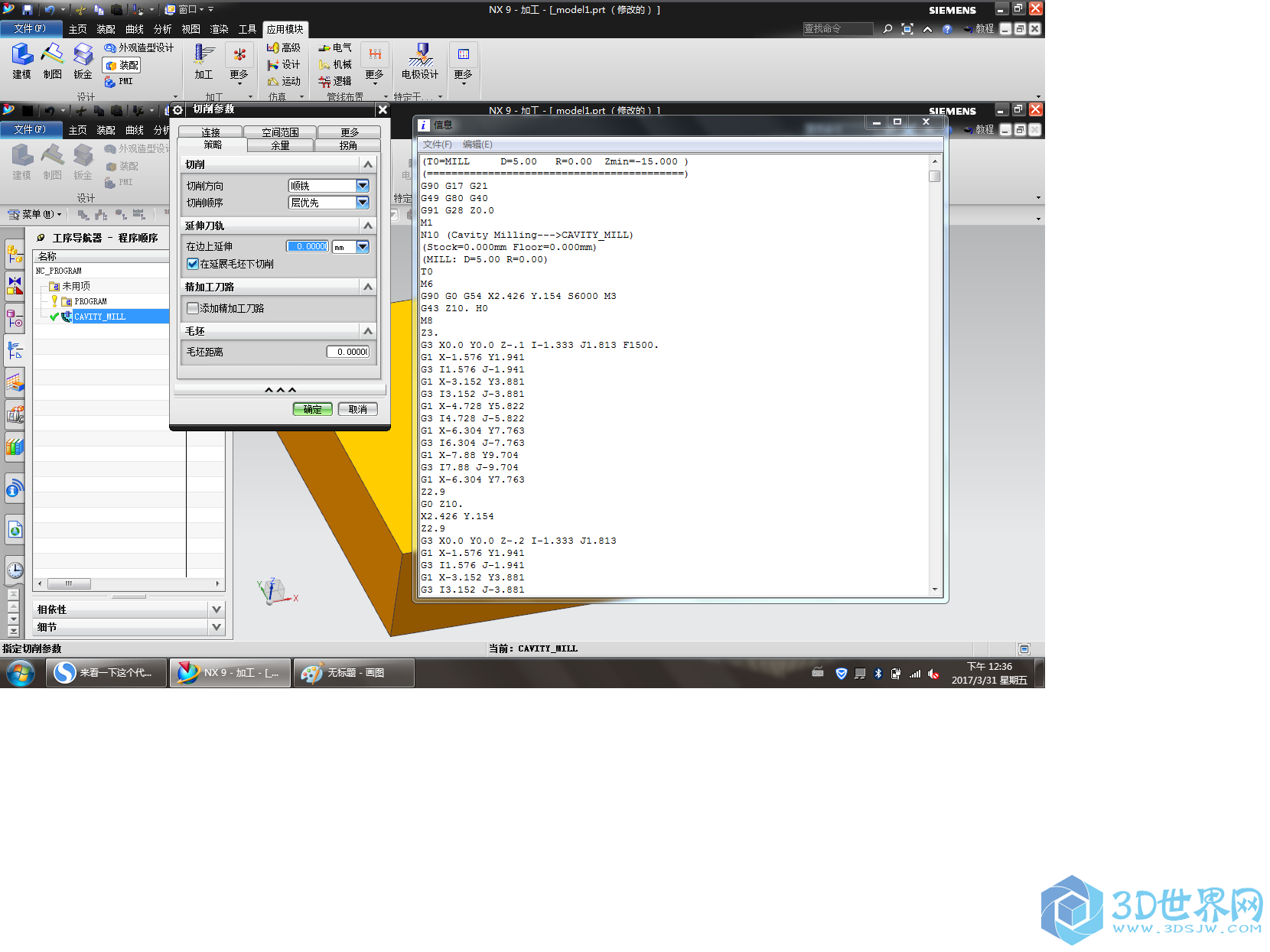
Task: Click the 确定 OK button
Action: pyautogui.click(x=312, y=409)
